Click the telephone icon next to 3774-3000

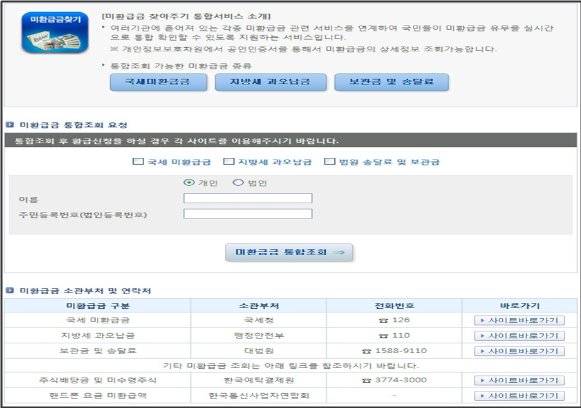tap(366, 381)
